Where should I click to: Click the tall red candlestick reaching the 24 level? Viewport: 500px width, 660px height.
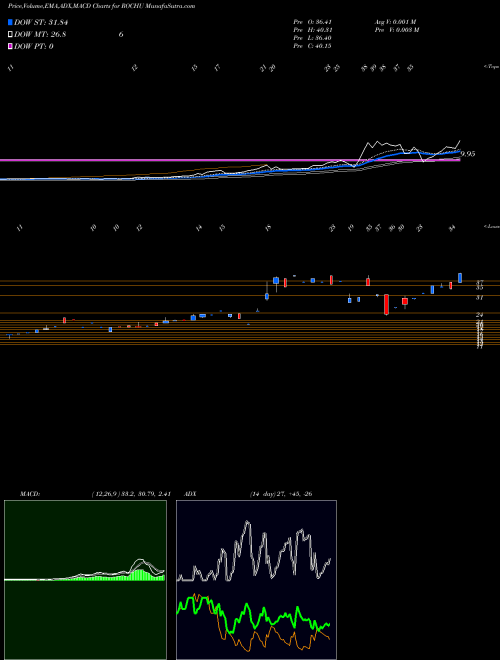pyautogui.click(x=386, y=304)
